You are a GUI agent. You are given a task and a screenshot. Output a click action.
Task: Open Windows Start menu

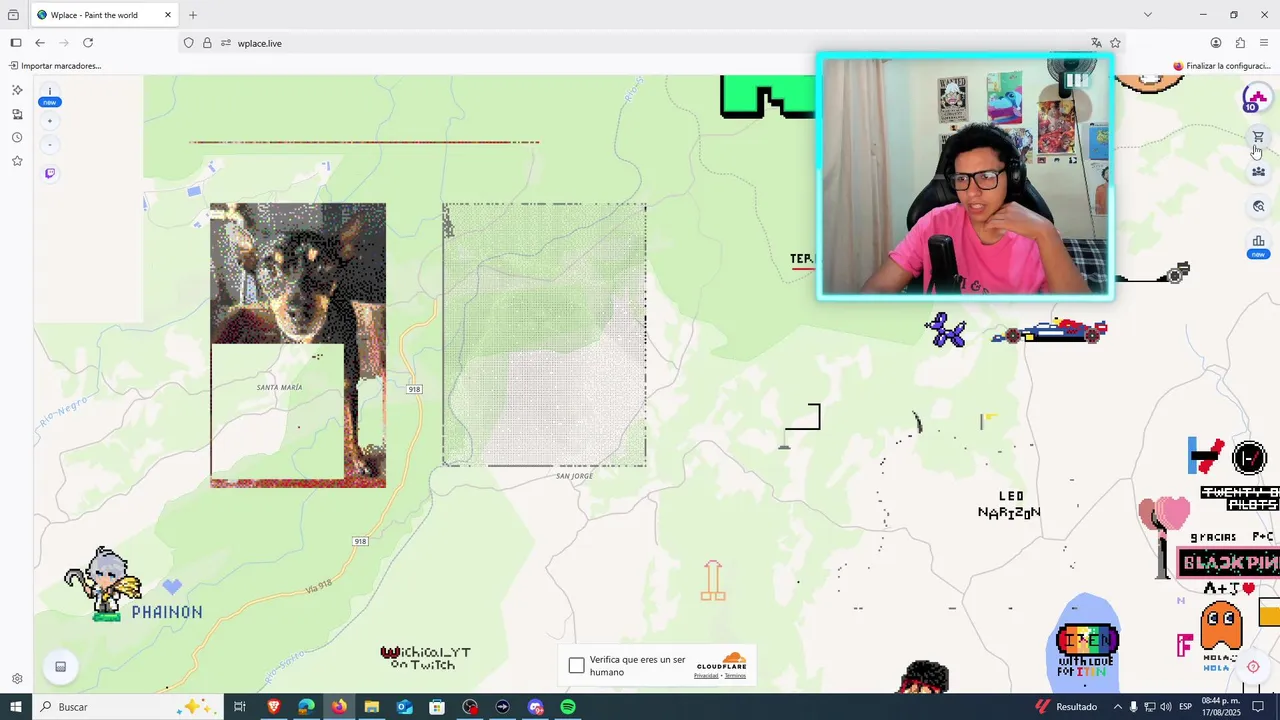[16, 707]
